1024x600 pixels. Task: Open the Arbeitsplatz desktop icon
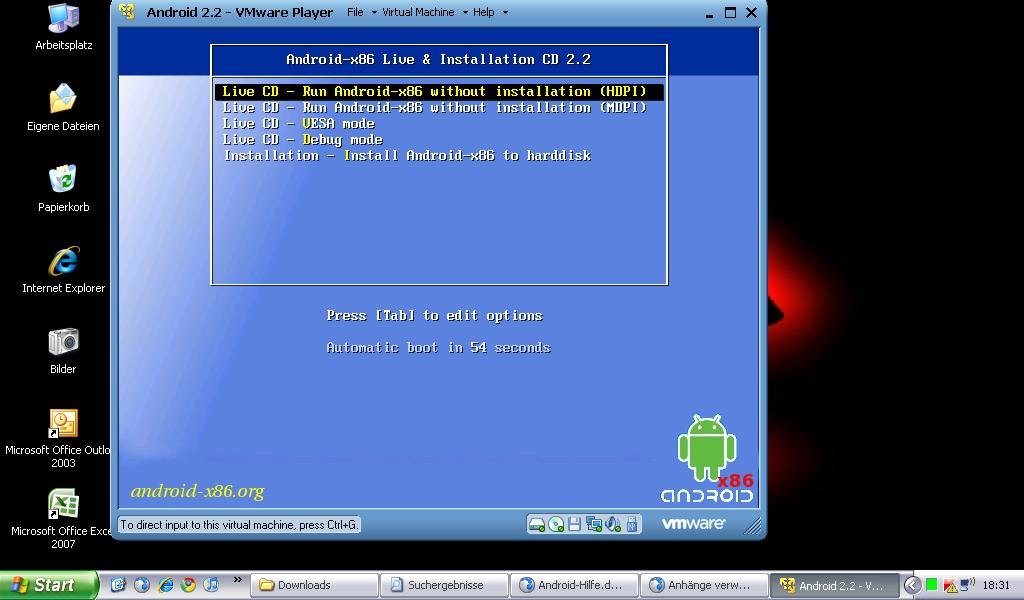(x=63, y=27)
